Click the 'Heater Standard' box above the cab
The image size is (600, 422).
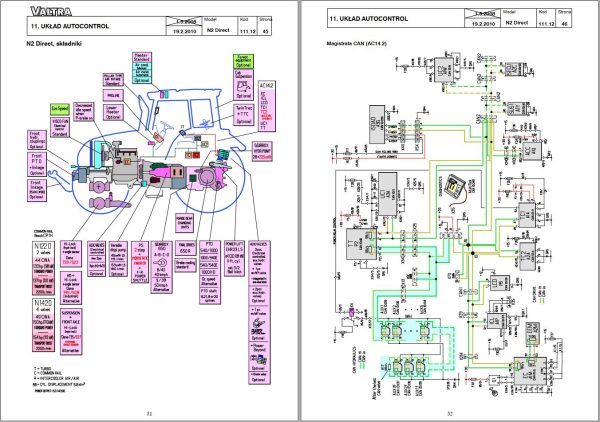(x=142, y=57)
